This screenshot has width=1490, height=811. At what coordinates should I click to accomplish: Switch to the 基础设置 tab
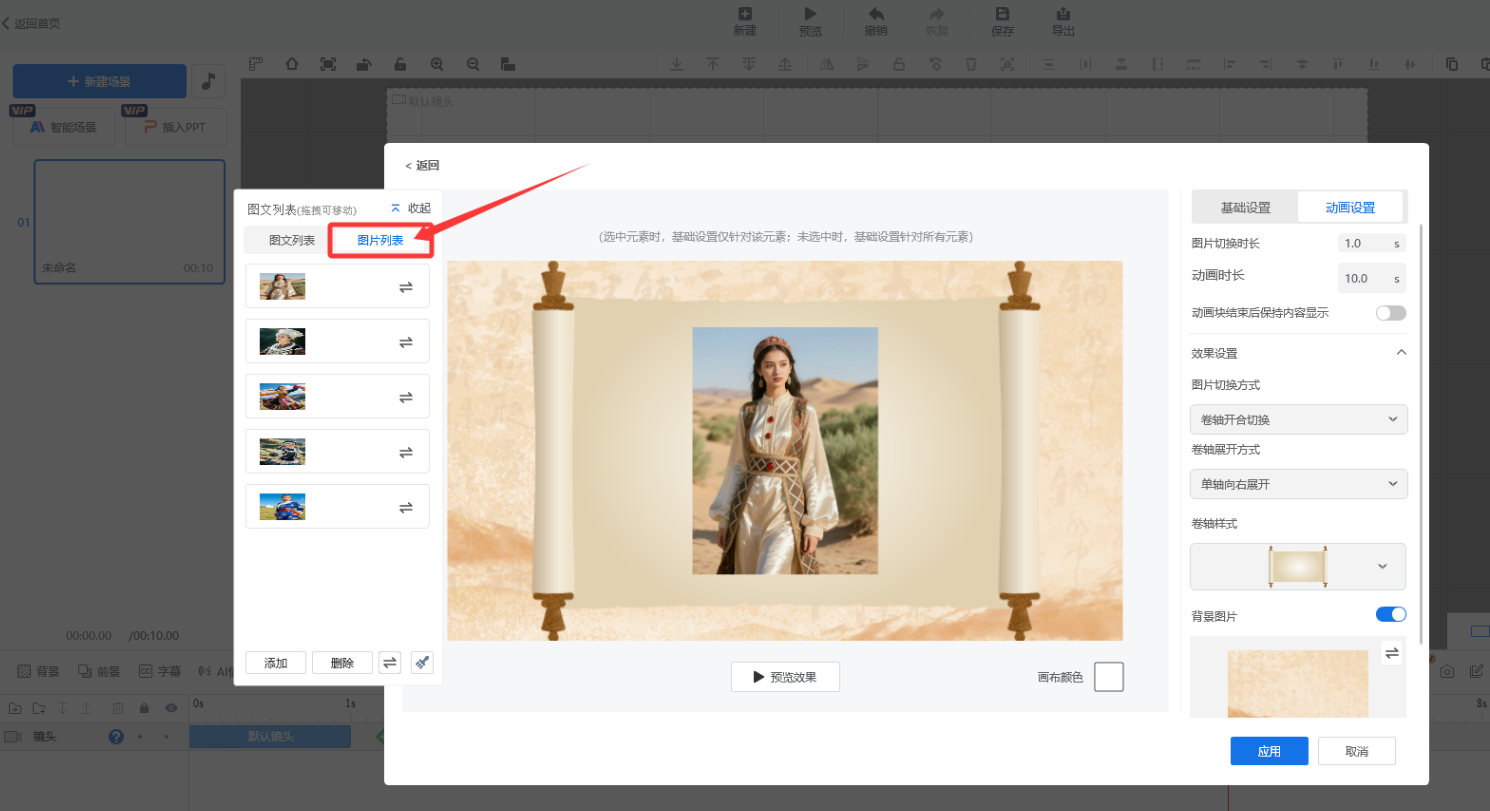1245,208
